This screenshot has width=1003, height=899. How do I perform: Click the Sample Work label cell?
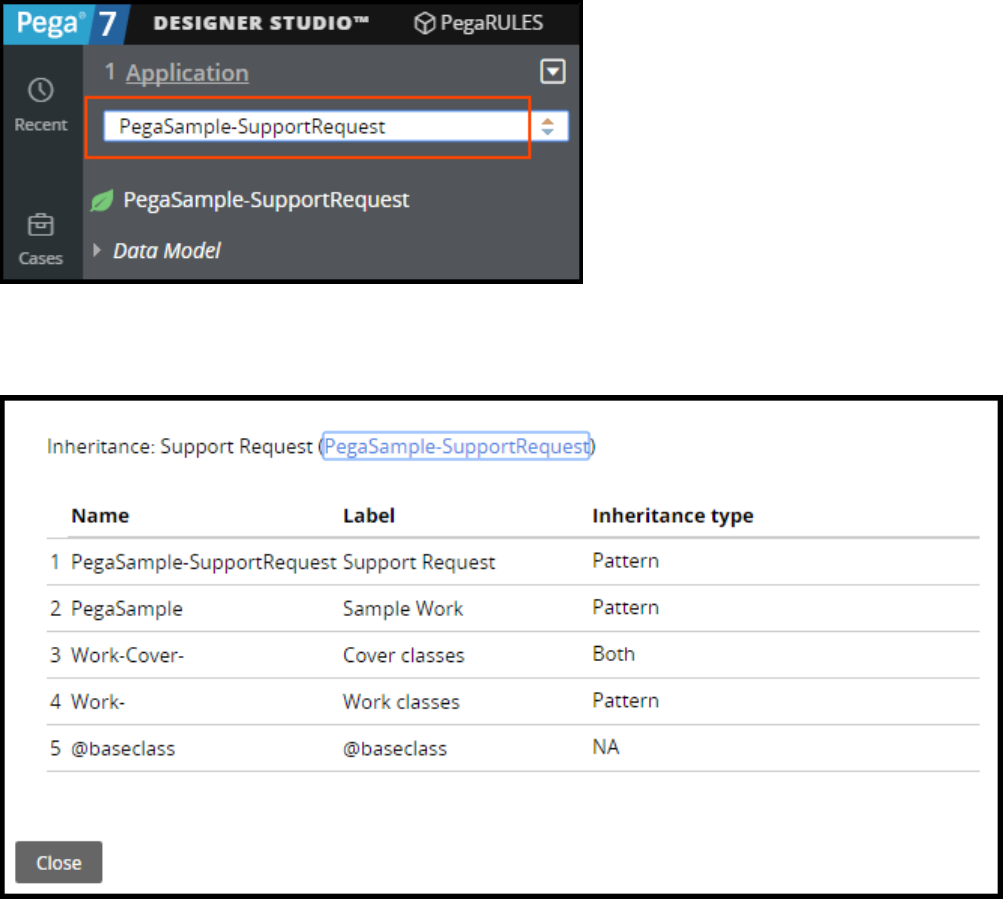coord(403,609)
